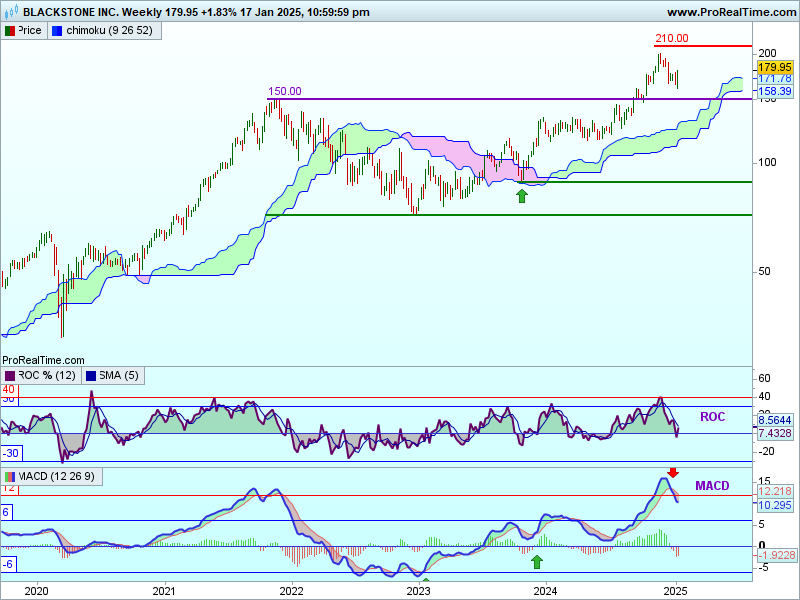Click the red down arrow above MACD peak
Screen dimensions: 800x600
[x=673, y=472]
